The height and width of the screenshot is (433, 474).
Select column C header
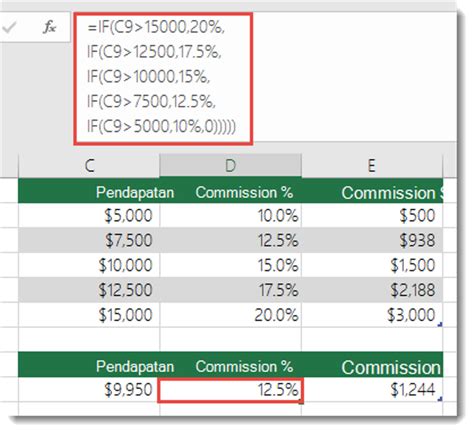pyautogui.click(x=89, y=165)
